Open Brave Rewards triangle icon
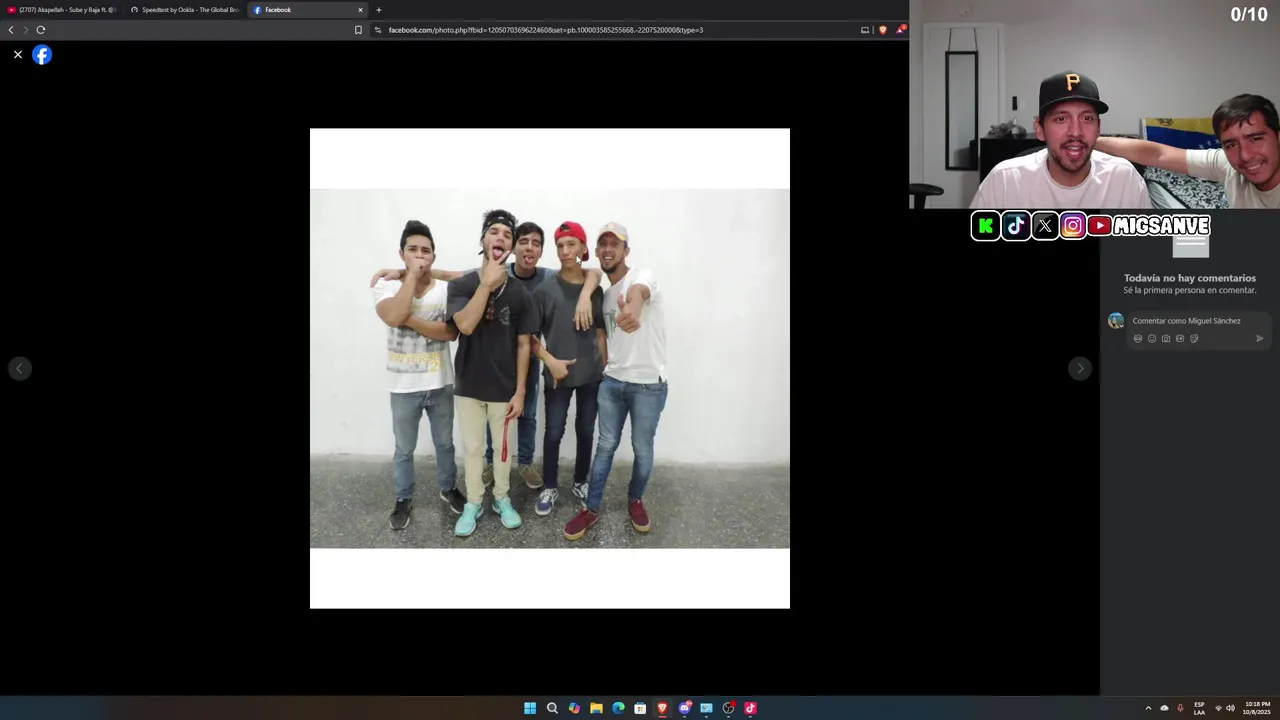The height and width of the screenshot is (720, 1280). pyautogui.click(x=900, y=30)
